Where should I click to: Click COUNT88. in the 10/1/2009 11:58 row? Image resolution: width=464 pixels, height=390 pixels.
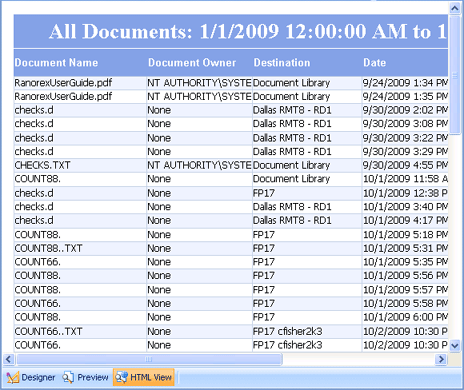[37, 179]
